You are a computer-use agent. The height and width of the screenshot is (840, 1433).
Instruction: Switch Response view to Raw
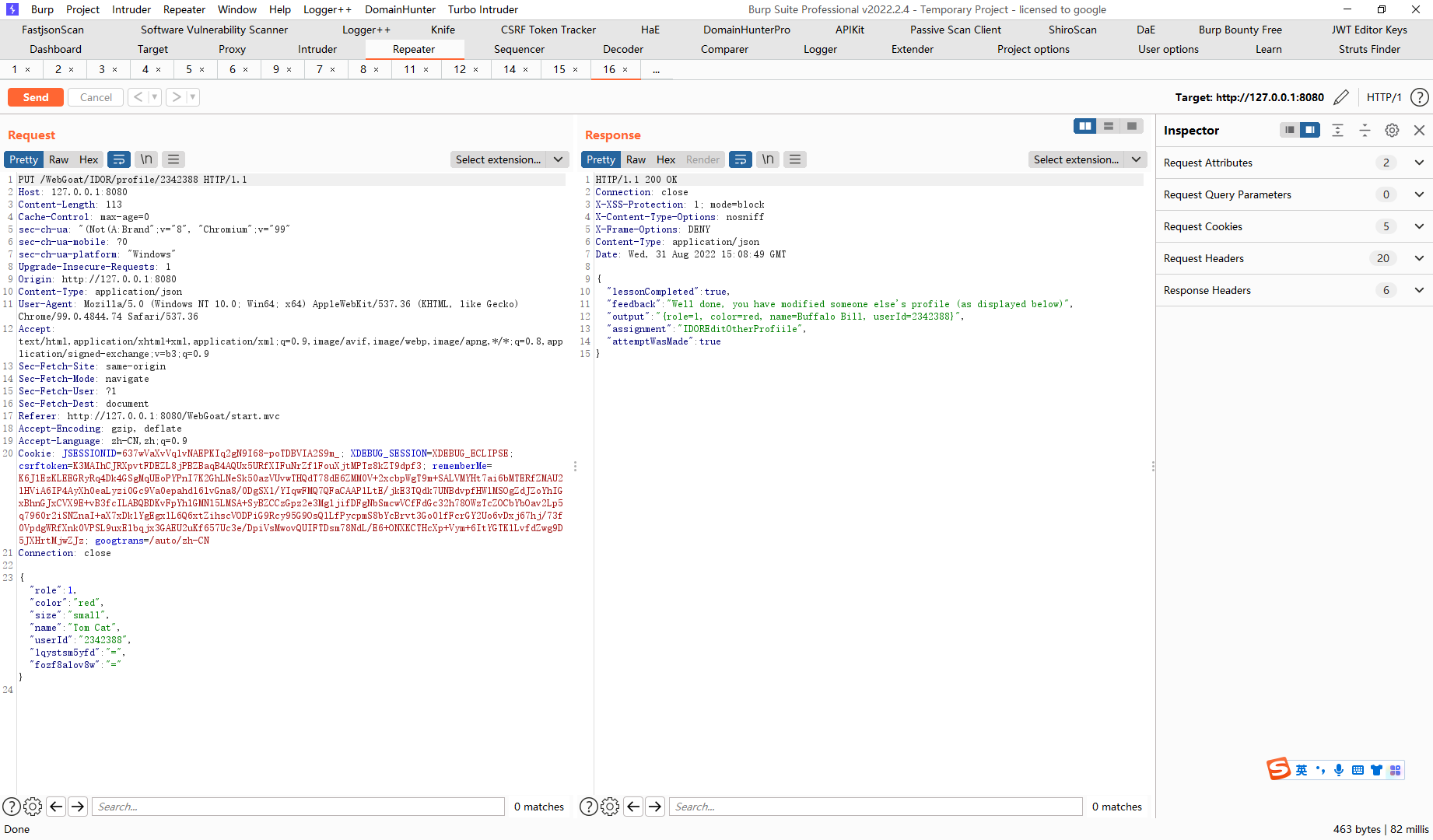[x=636, y=159]
